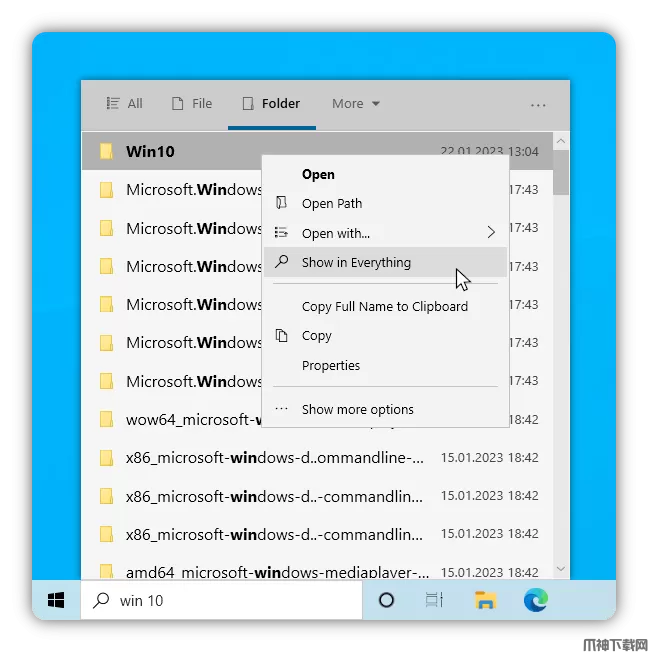Choose Show more options
The height and width of the screenshot is (652, 648).
point(357,409)
